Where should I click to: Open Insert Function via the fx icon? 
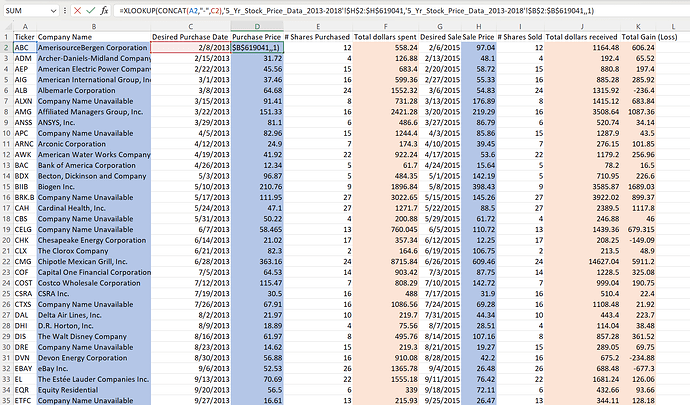104,10
